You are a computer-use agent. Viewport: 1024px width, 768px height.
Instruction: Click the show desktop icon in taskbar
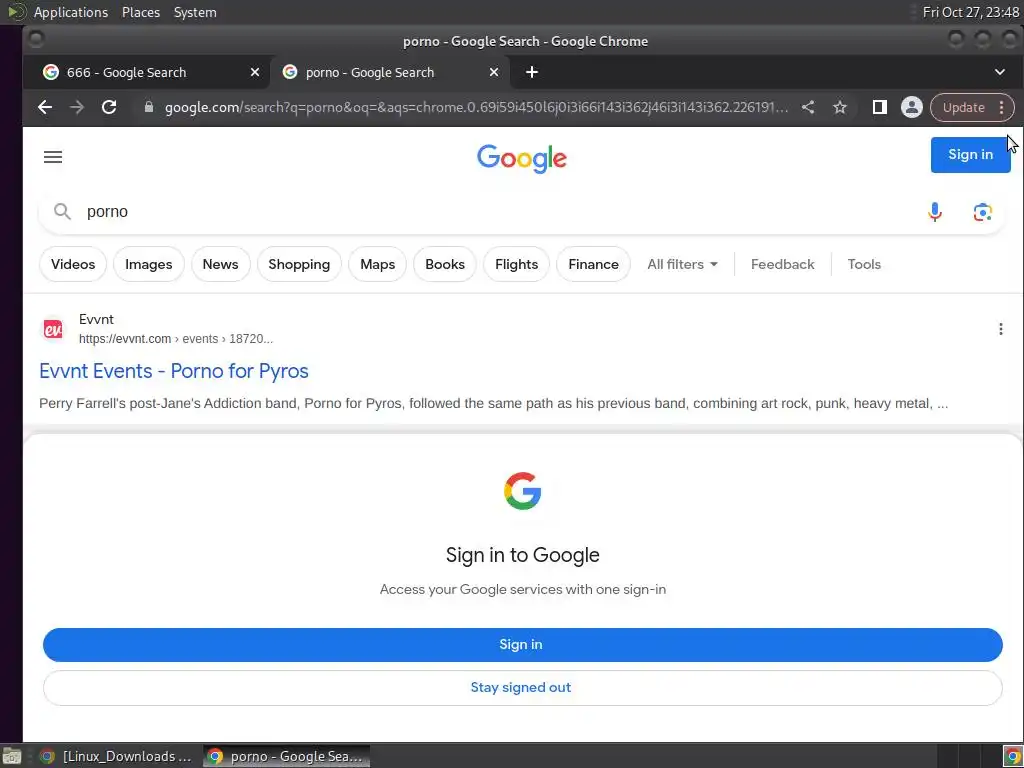12,756
